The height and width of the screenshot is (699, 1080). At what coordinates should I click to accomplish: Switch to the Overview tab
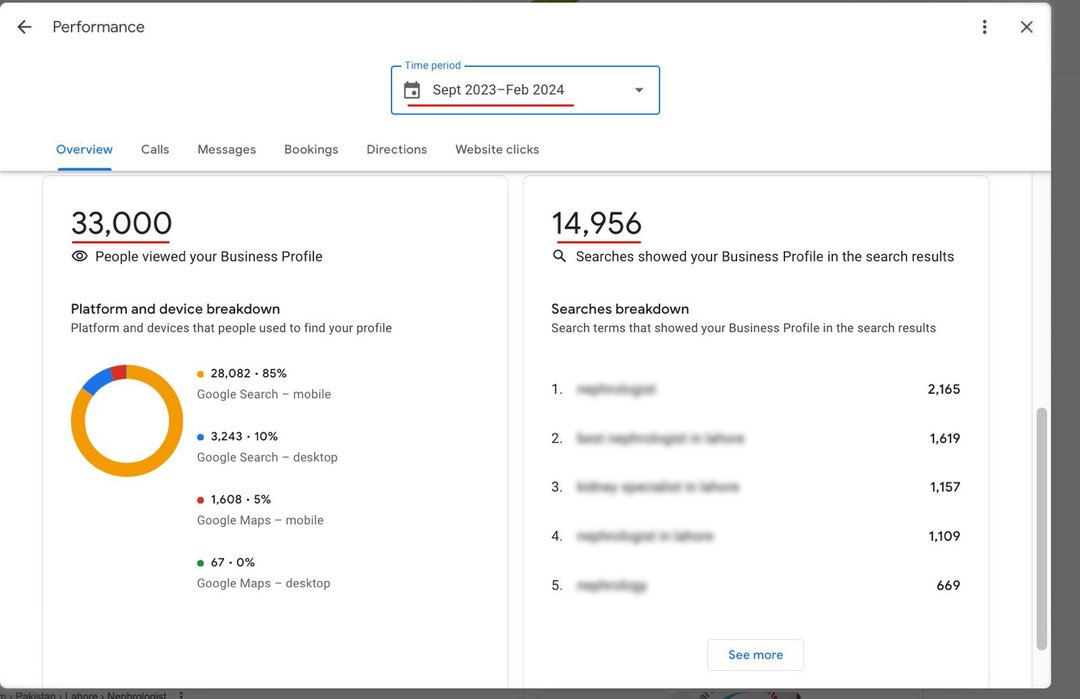[84, 149]
